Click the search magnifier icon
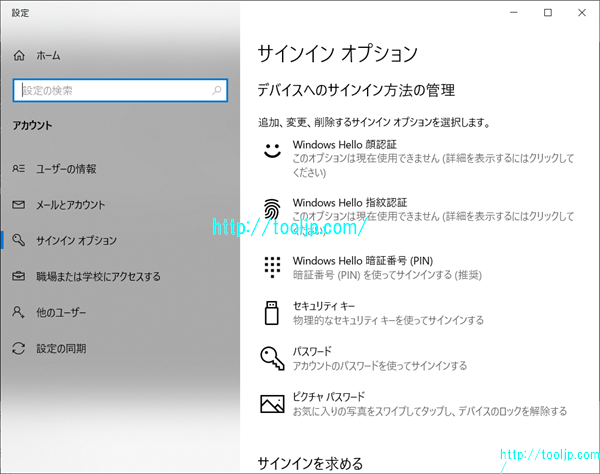This screenshot has width=600, height=474. 217,90
